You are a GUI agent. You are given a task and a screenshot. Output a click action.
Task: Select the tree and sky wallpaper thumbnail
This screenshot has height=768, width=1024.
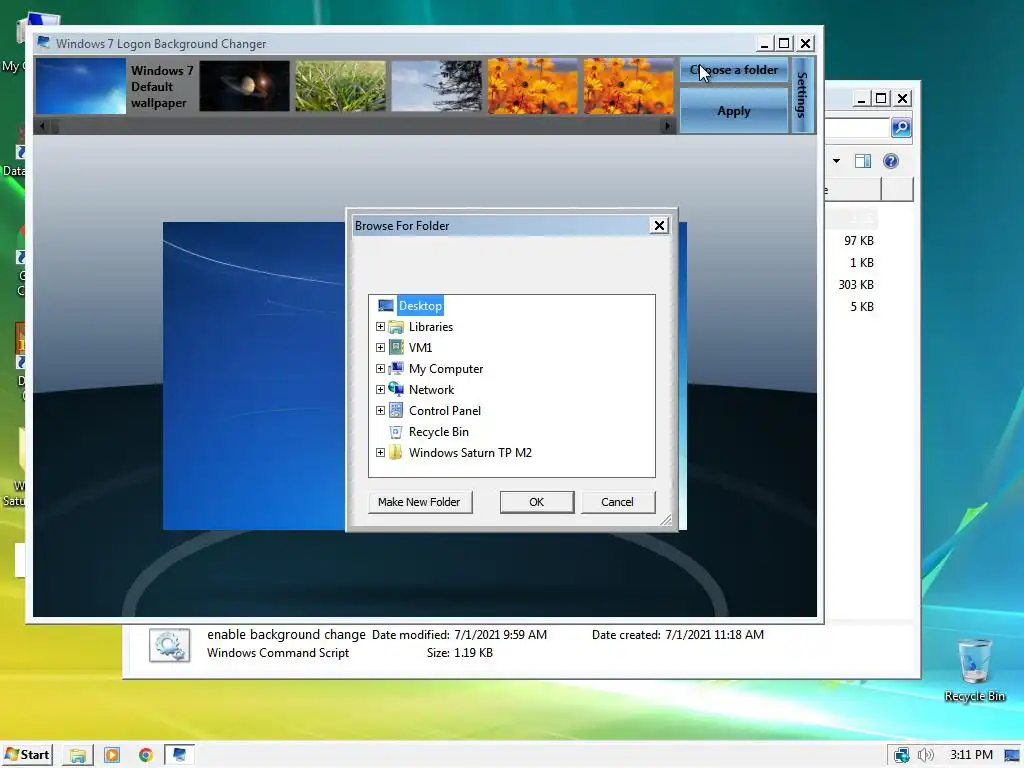pos(436,86)
